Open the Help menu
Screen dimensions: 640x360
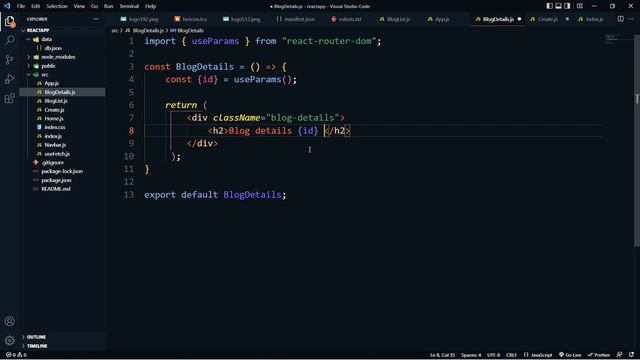coord(151,6)
